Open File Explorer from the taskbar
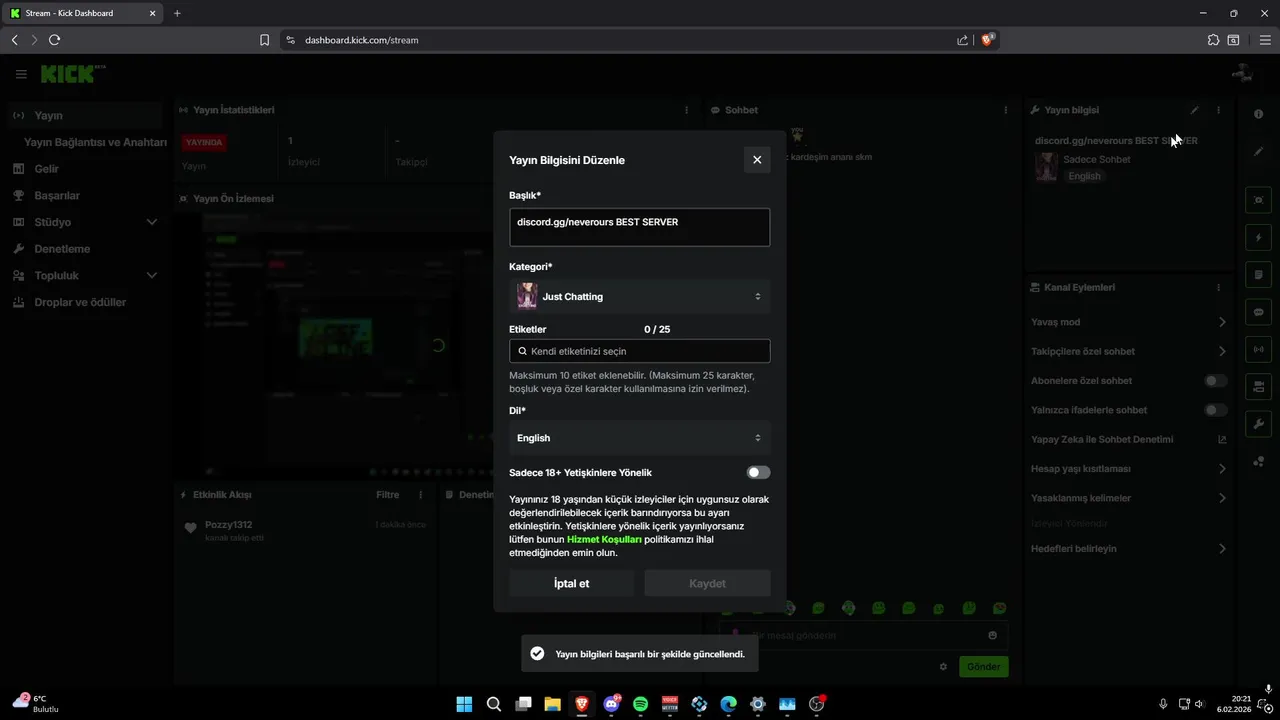1280x720 pixels. (x=552, y=704)
